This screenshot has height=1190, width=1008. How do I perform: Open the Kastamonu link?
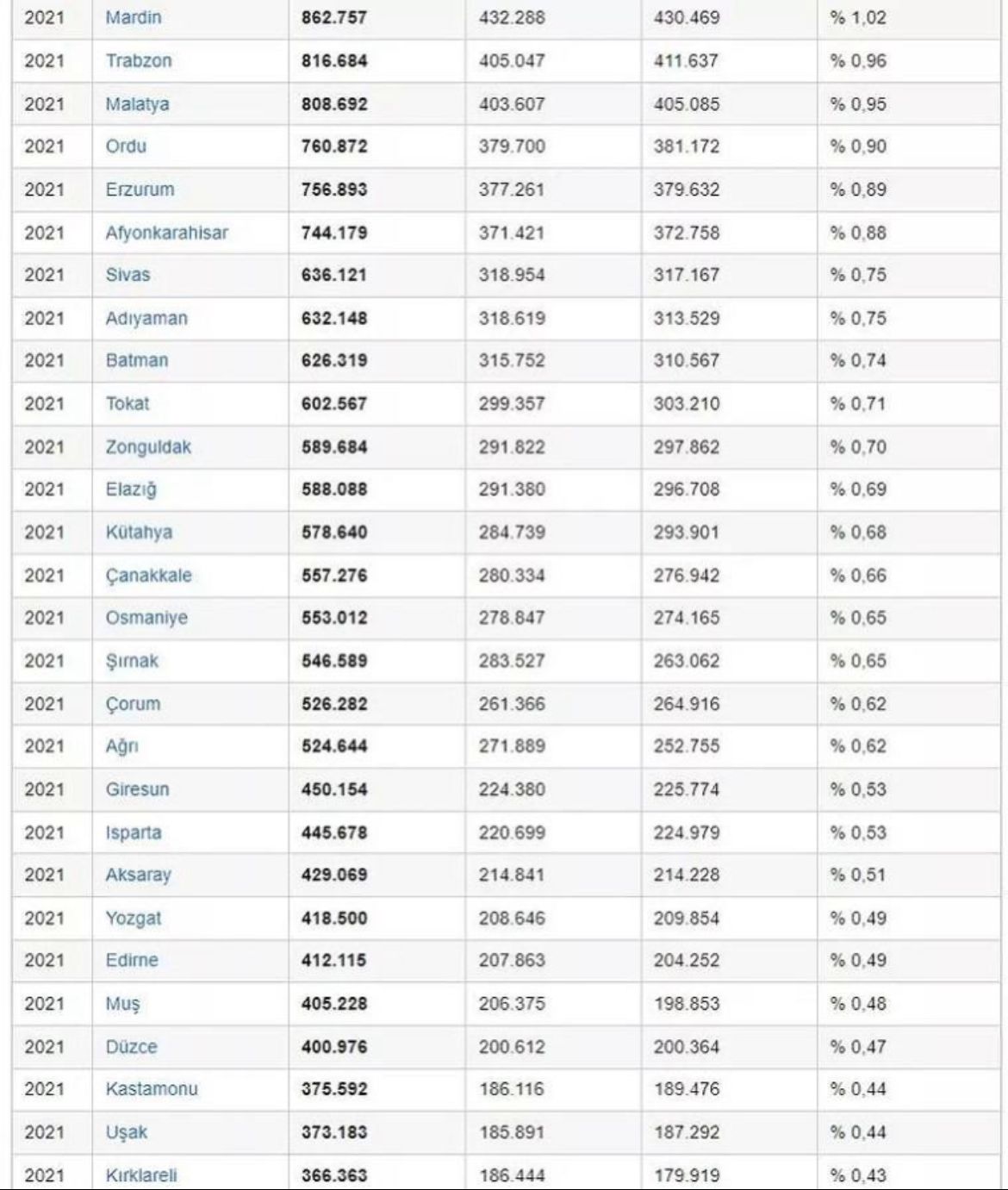151,1089
